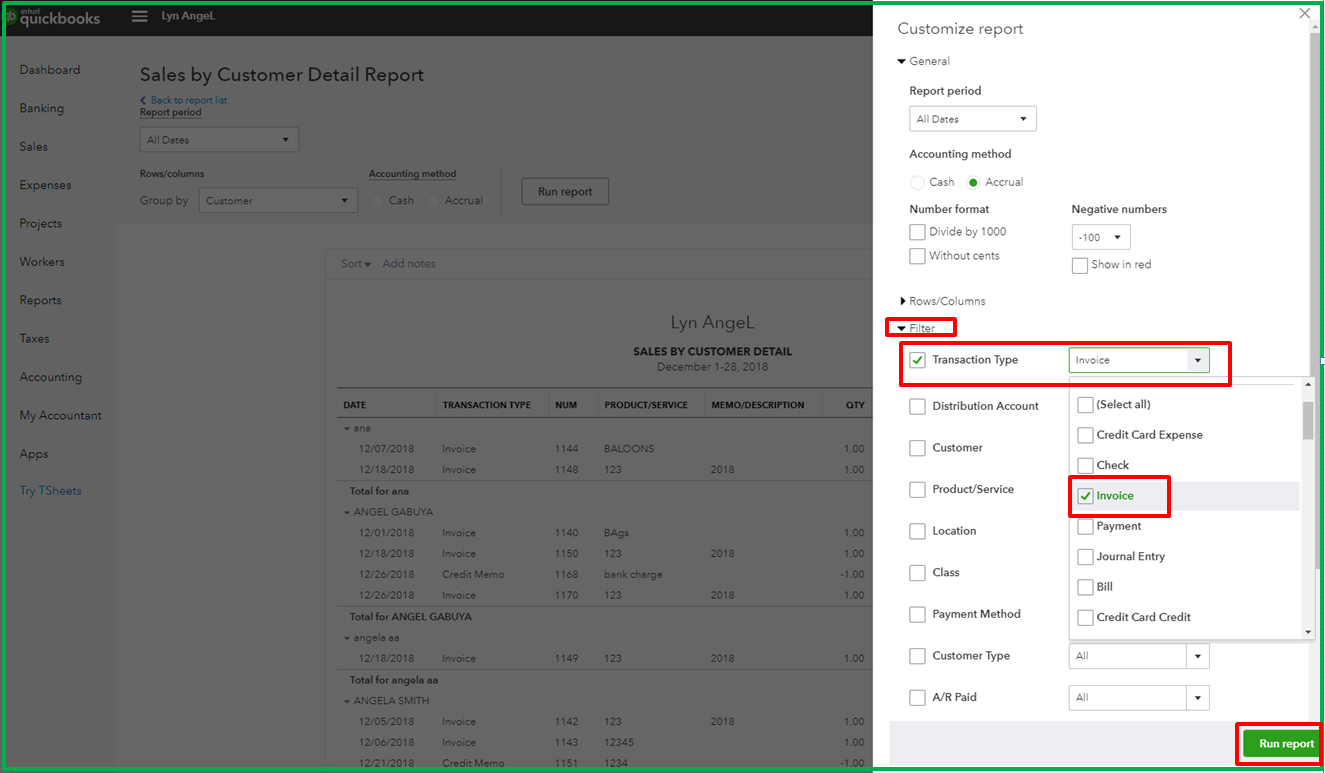
Task: Enable the Customer Type filter checkbox
Action: [x=917, y=656]
